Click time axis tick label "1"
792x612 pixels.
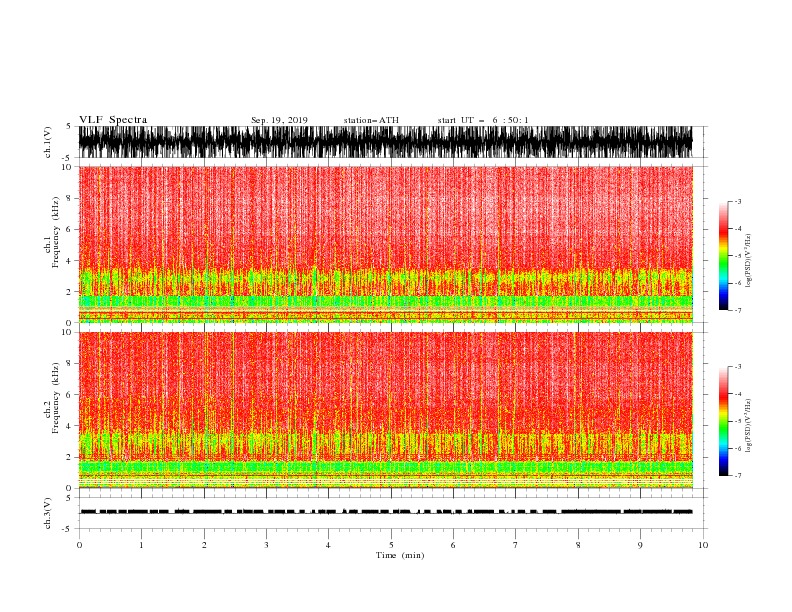pyautogui.click(x=141, y=545)
